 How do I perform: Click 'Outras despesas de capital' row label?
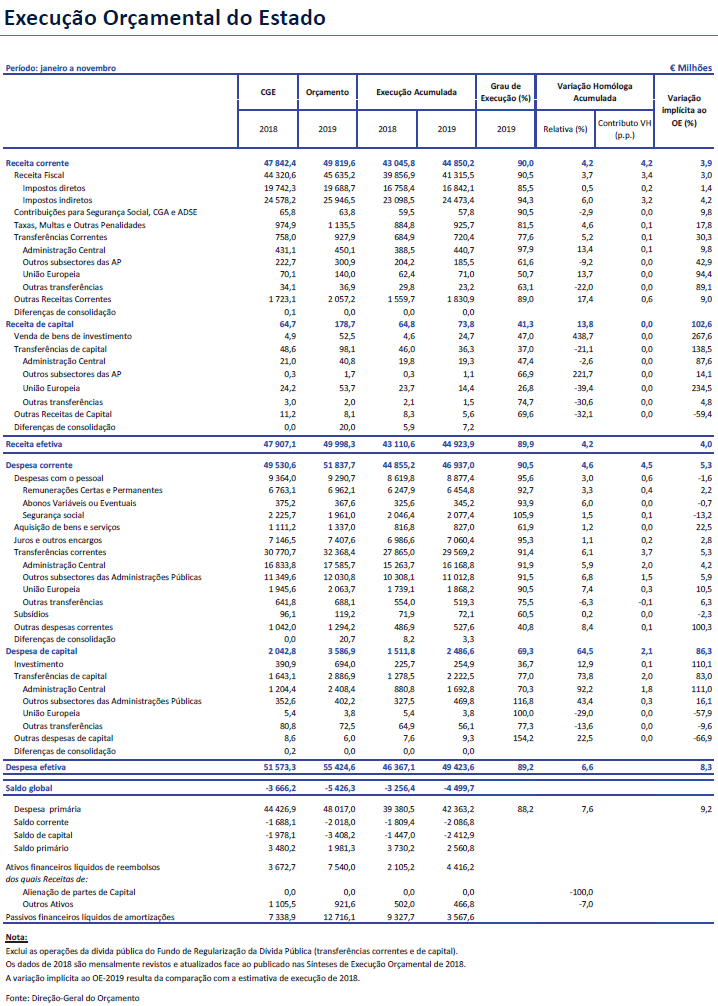coord(64,738)
